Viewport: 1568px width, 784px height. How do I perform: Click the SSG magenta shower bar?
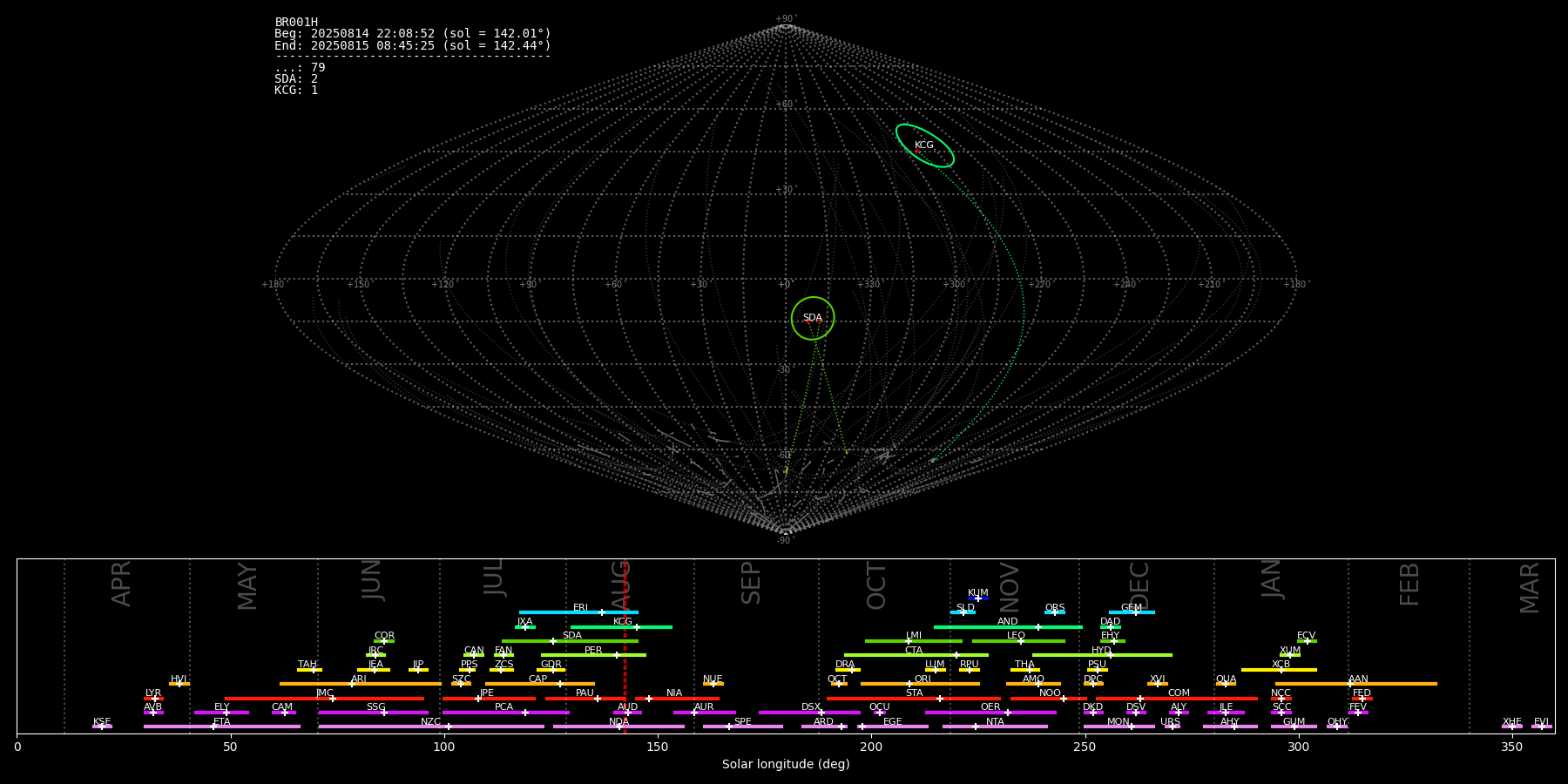(374, 713)
